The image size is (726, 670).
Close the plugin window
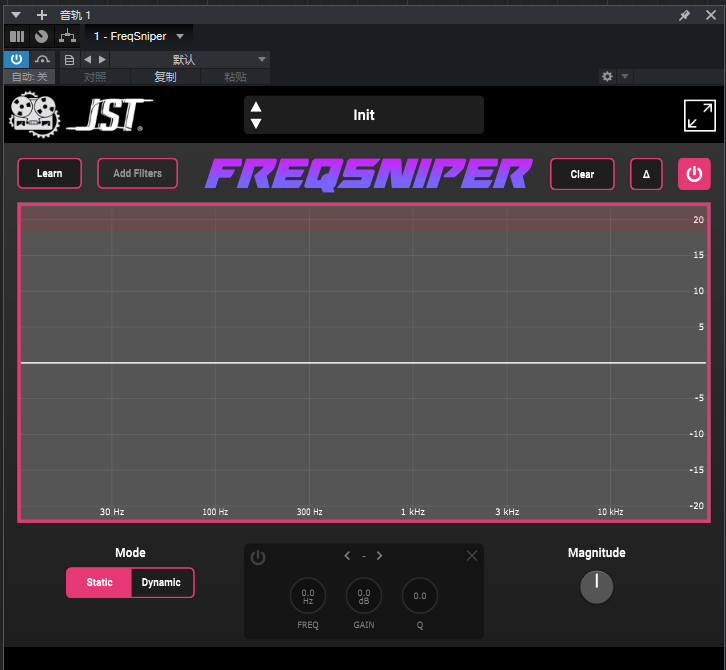pos(711,15)
